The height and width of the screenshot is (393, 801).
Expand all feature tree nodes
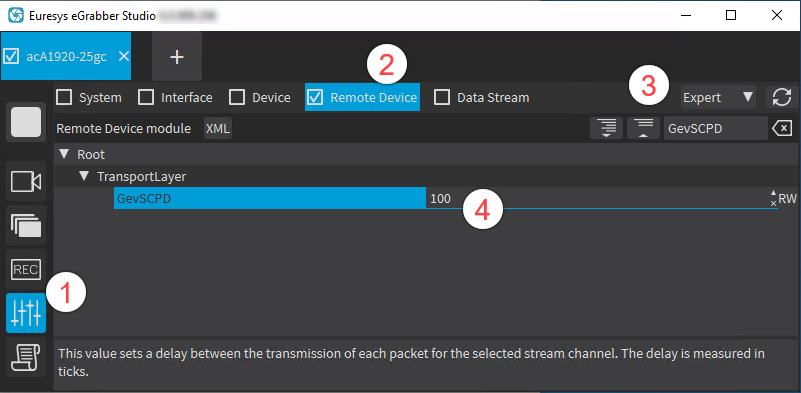[x=606, y=128]
